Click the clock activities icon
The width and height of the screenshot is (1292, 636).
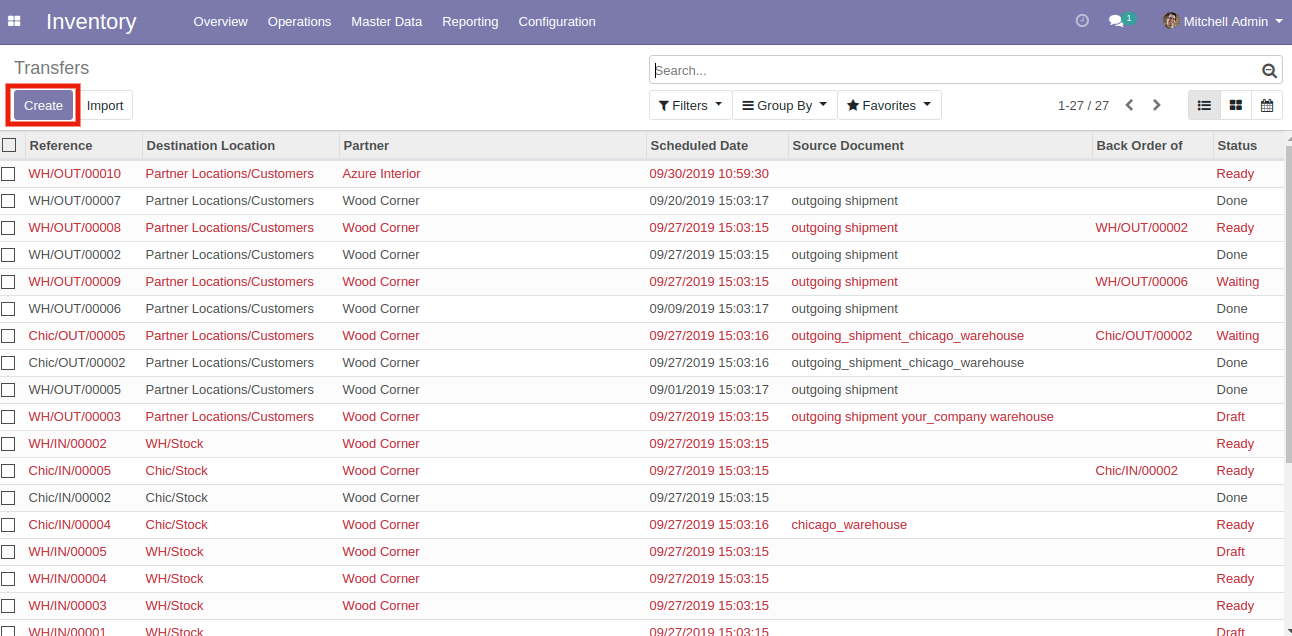coord(1082,21)
